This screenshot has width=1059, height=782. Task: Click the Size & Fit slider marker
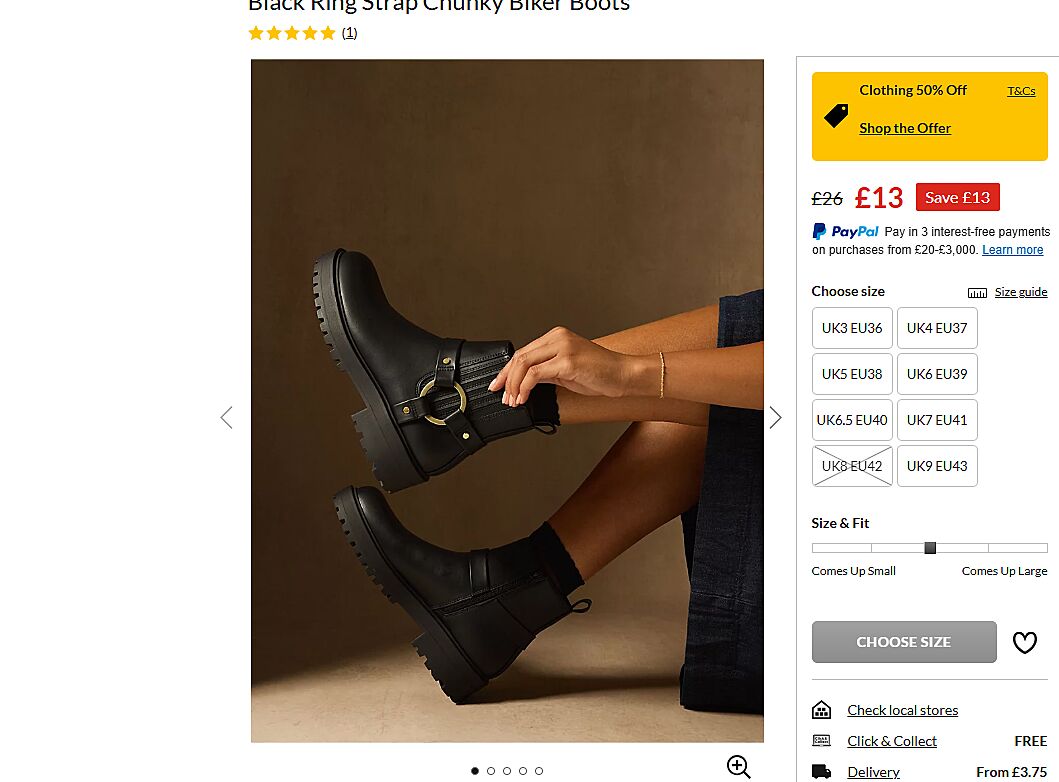pos(930,548)
